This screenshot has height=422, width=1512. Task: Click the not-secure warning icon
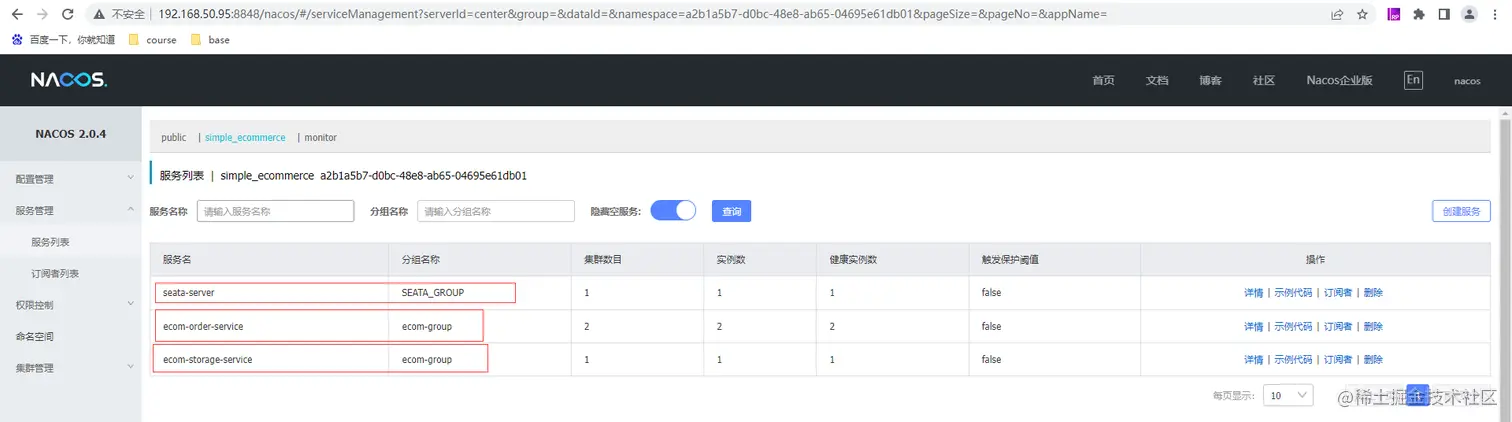point(100,15)
